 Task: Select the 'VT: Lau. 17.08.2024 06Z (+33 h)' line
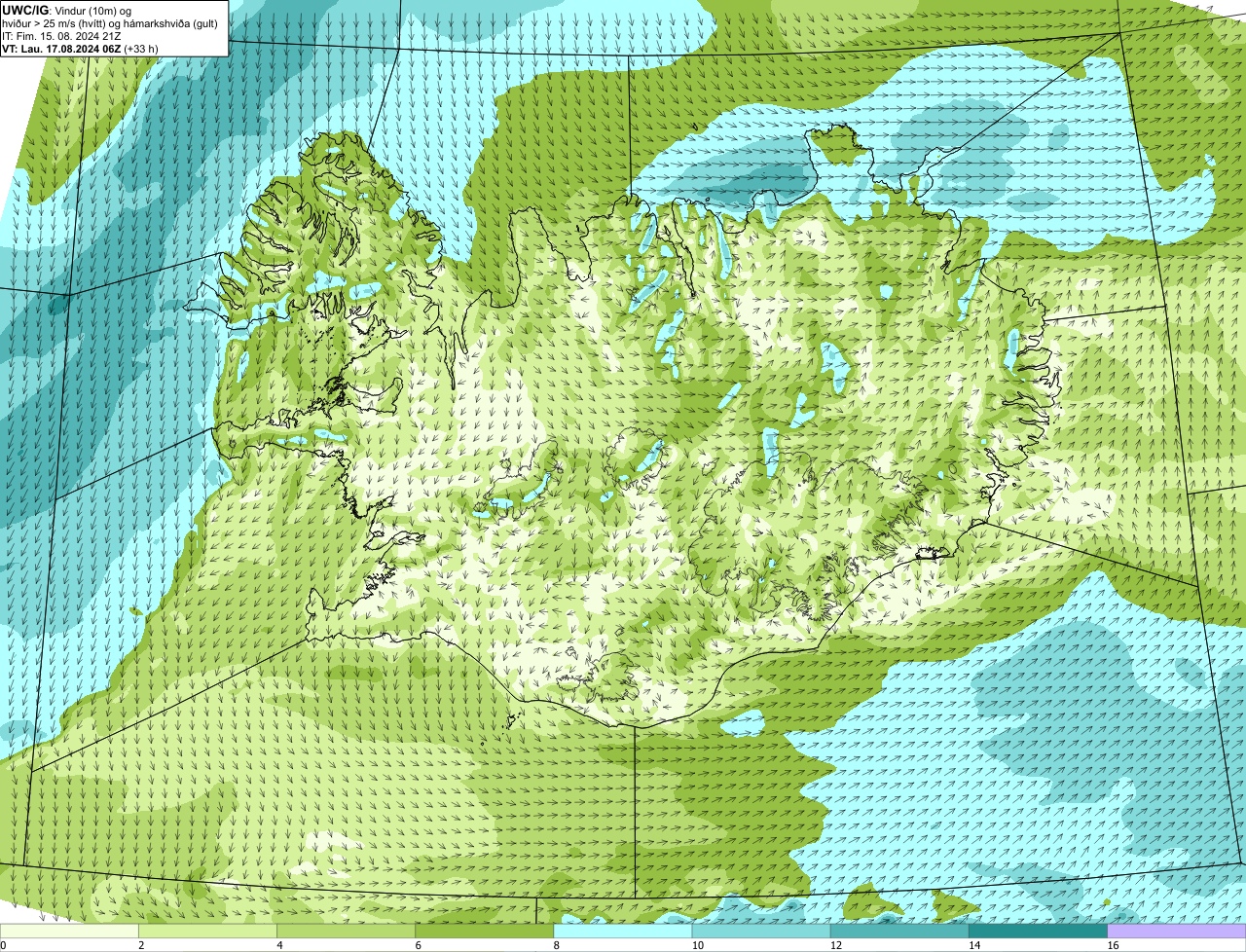(80, 49)
